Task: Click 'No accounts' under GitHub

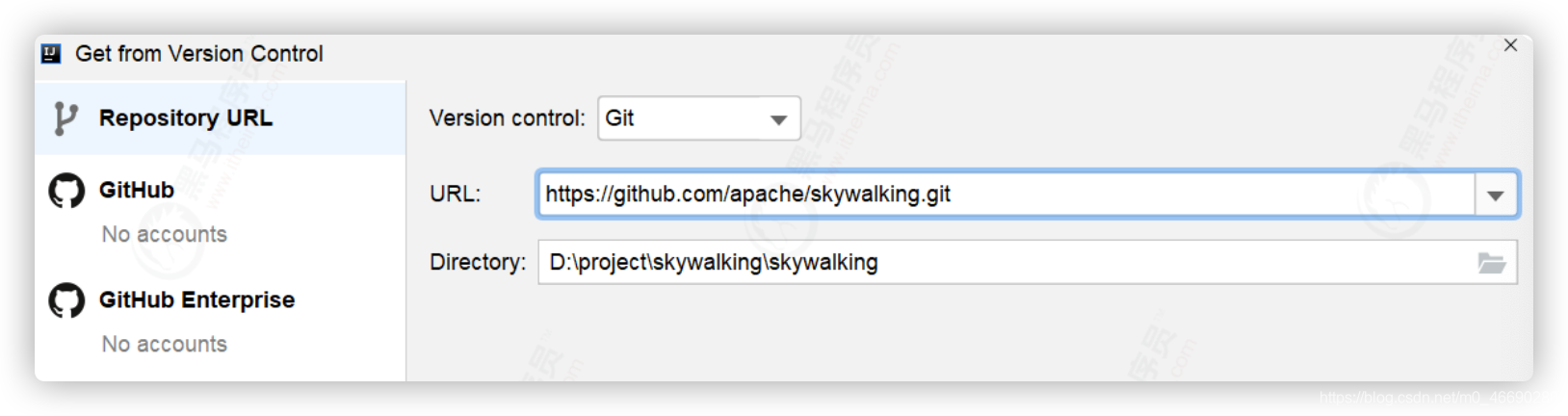Action: (165, 234)
